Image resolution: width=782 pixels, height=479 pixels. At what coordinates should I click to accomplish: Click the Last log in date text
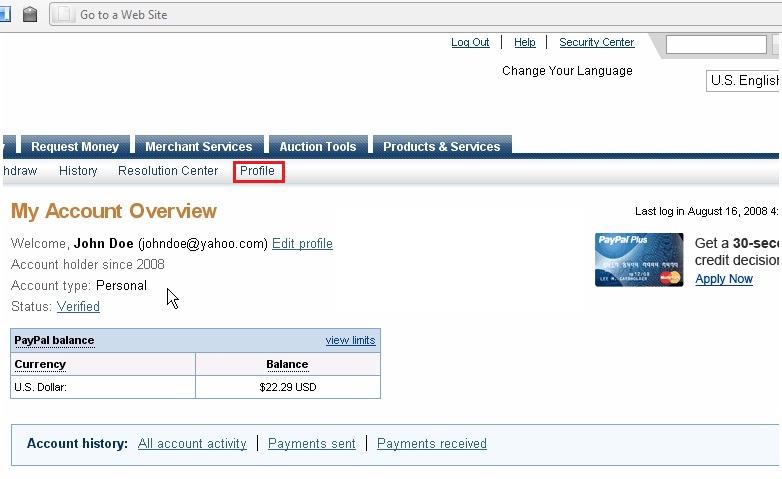point(707,211)
